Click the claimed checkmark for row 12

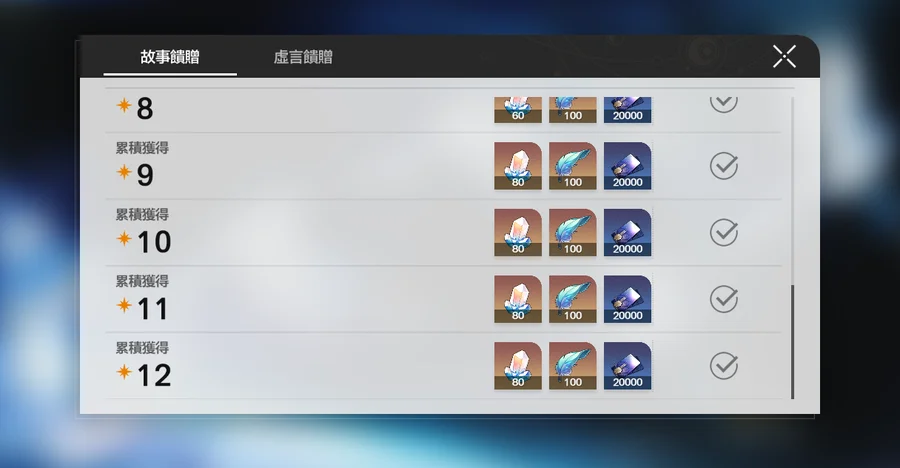(723, 366)
